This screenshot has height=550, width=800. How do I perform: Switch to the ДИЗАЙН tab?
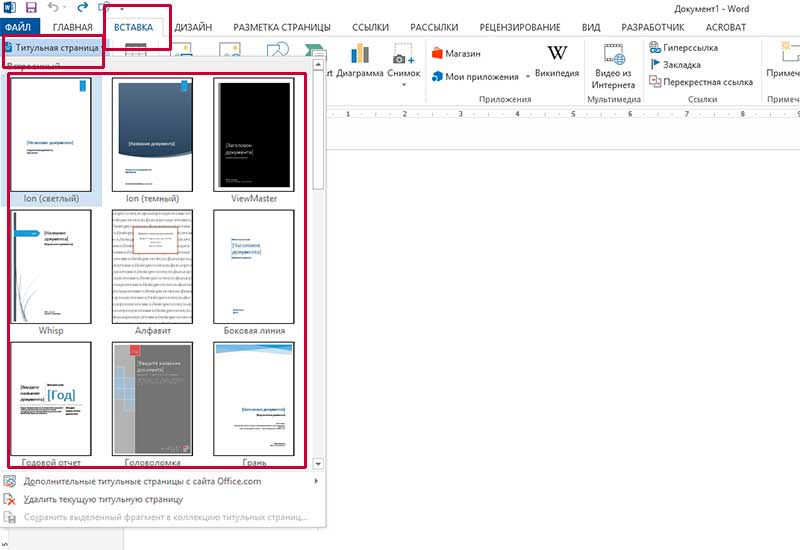tap(193, 27)
